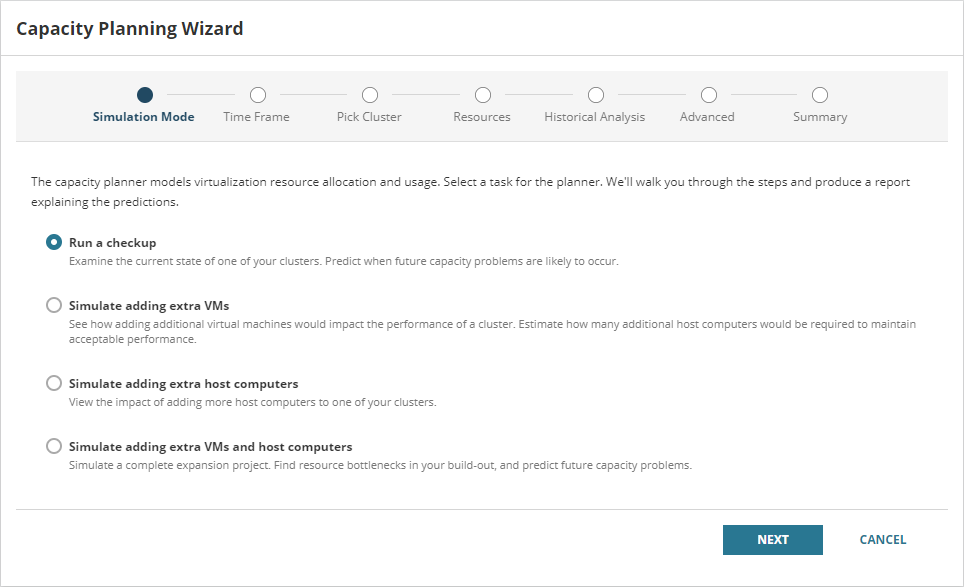Enable Simulate adding extra host computers

pyautogui.click(x=54, y=383)
